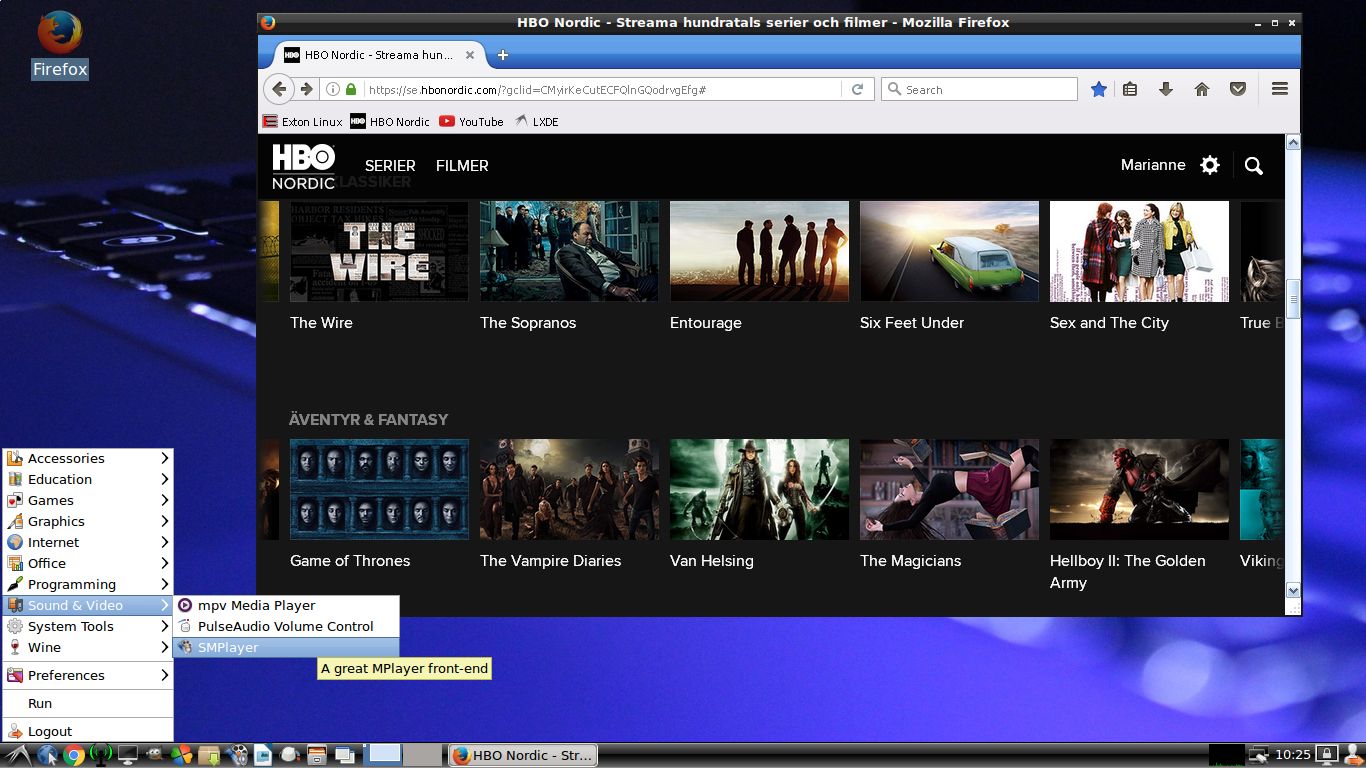Open the FILMER navigation link

tap(462, 166)
